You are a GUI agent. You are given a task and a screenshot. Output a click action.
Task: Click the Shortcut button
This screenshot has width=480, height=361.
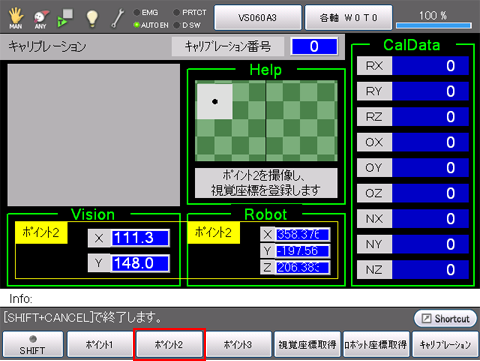point(445,319)
